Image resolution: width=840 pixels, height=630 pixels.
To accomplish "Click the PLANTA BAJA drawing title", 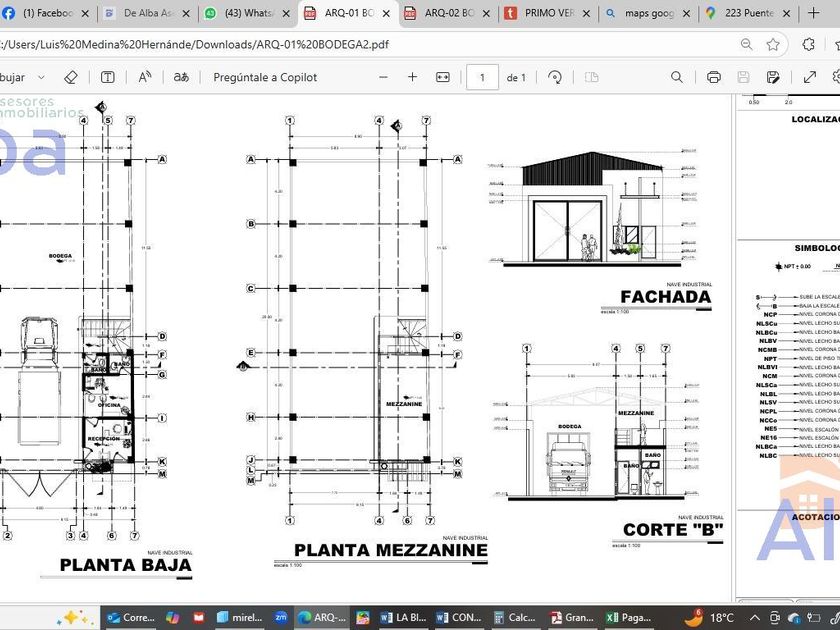I will click(125, 565).
